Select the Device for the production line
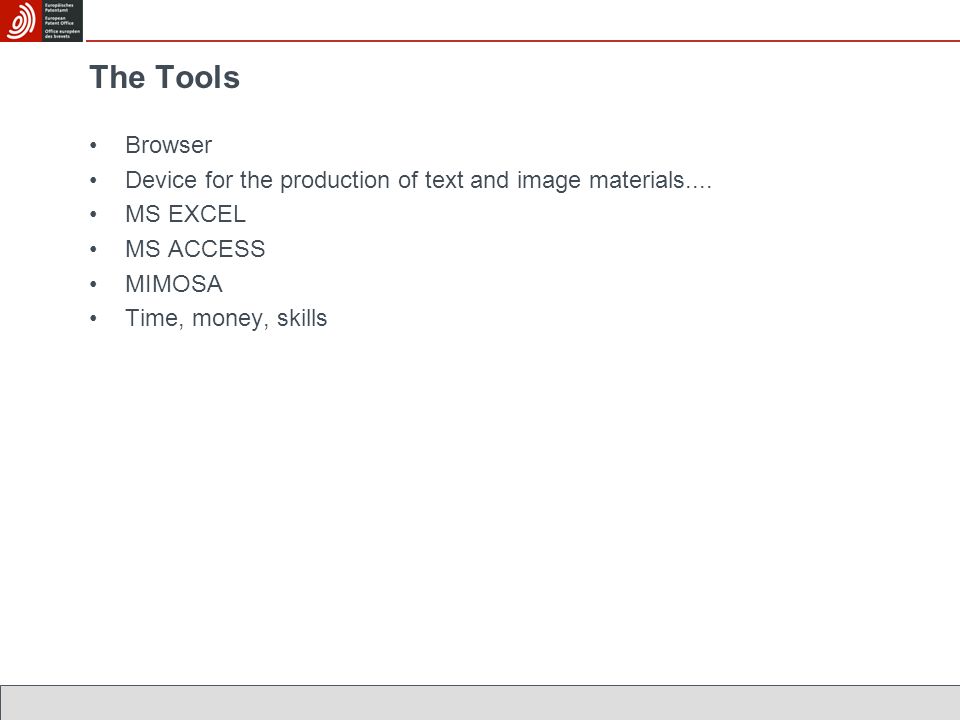The width and height of the screenshot is (960, 720). point(418,181)
